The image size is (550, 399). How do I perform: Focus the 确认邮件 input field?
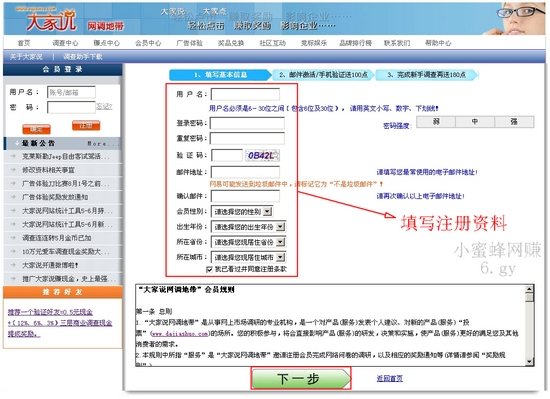[x=245, y=196]
